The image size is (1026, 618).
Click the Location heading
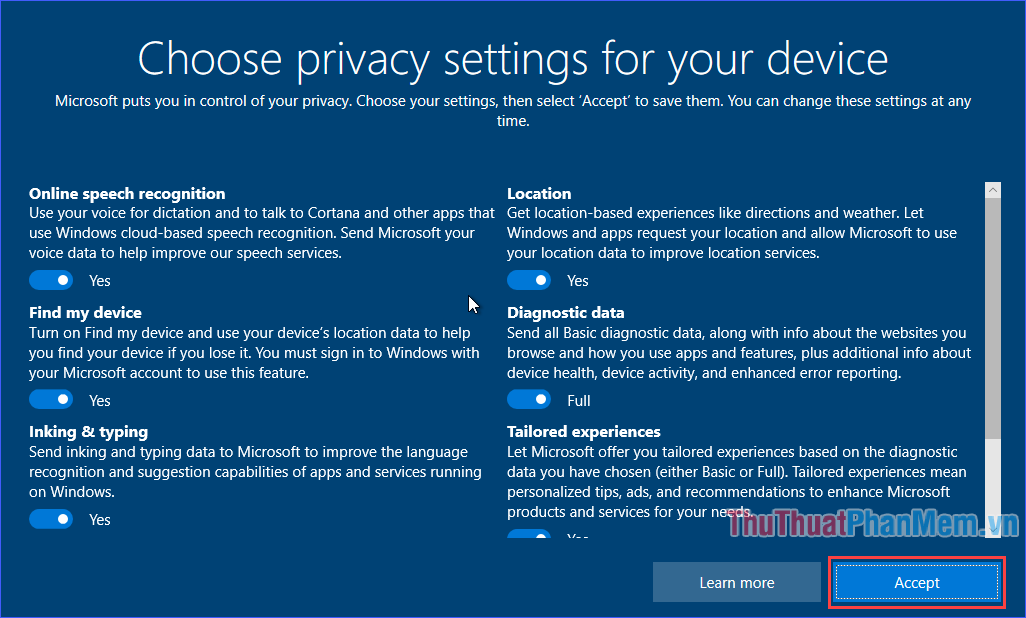[x=539, y=193]
